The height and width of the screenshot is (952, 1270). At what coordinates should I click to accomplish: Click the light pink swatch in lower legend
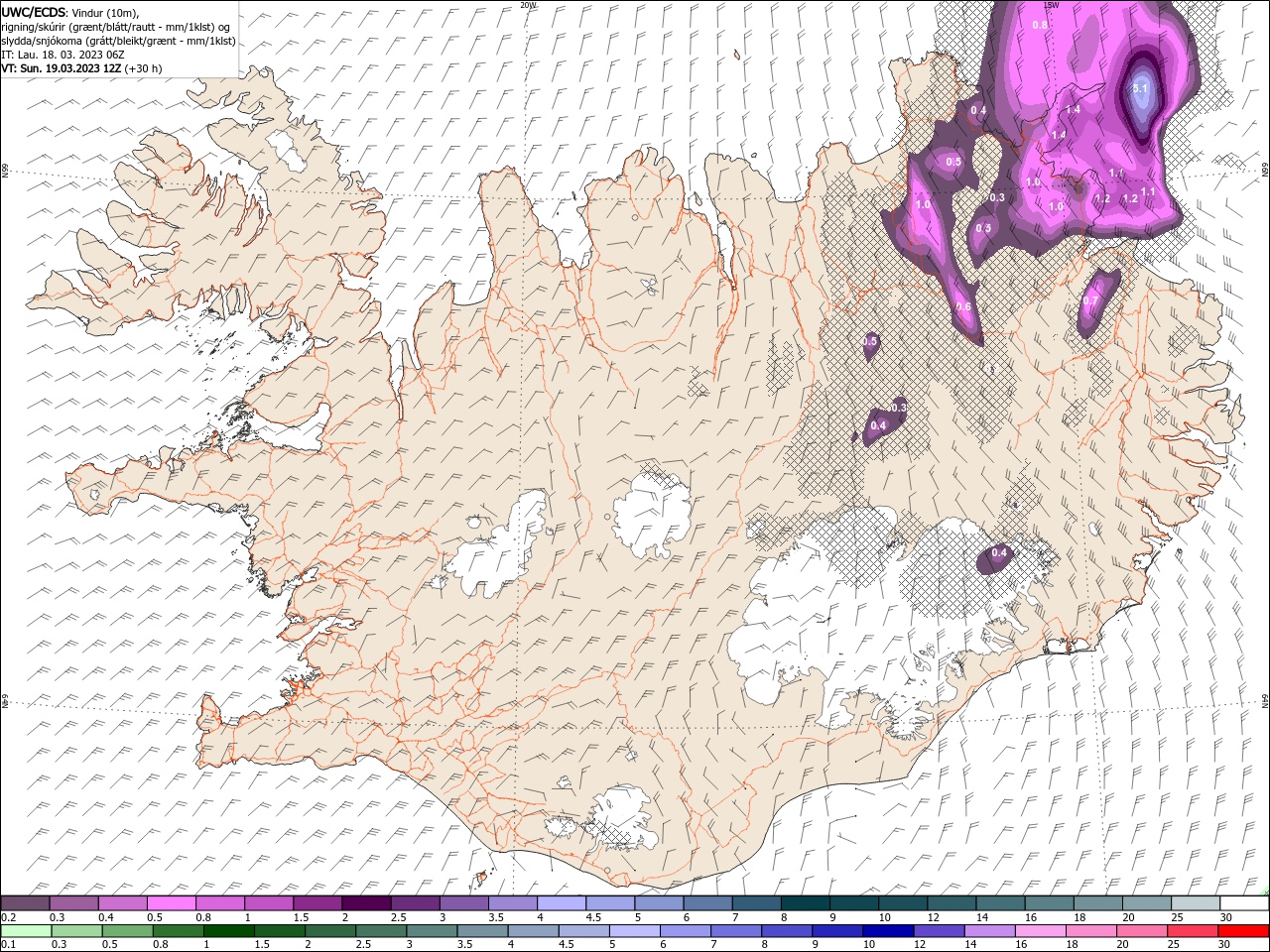coord(1040,930)
